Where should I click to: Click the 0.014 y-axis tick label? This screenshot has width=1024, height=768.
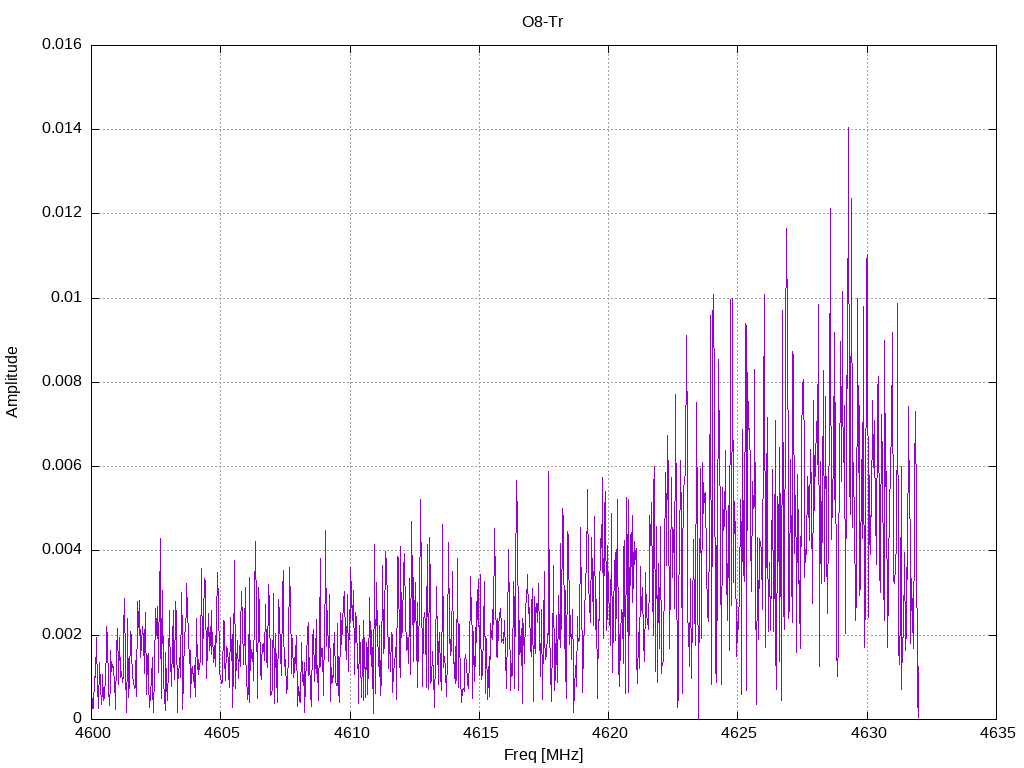point(62,129)
